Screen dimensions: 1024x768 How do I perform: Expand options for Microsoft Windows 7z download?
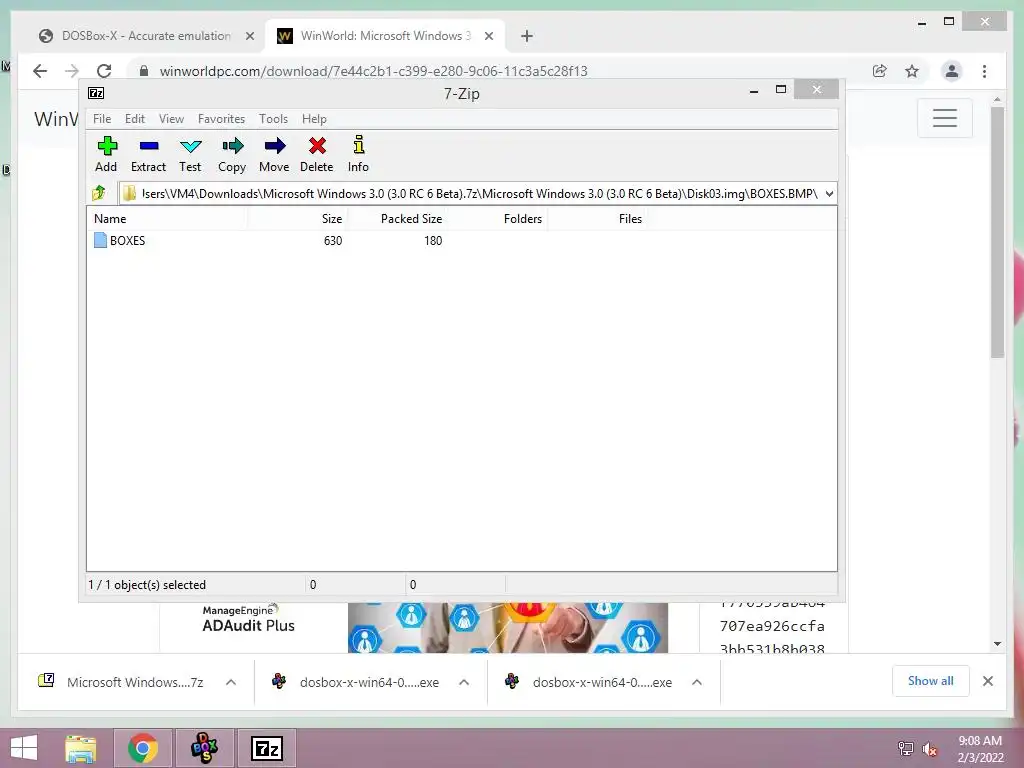pyautogui.click(x=231, y=682)
